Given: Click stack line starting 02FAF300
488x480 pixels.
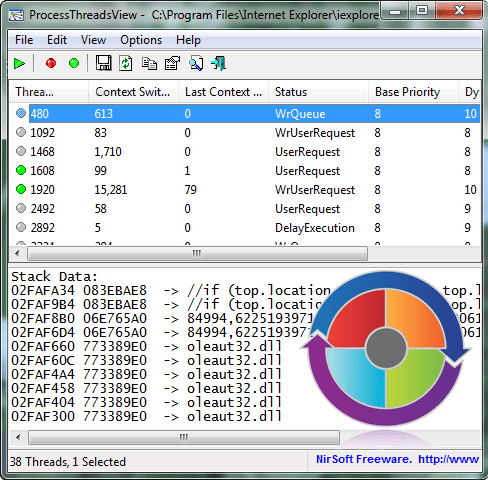Looking at the screenshot, I should [x=147, y=417].
